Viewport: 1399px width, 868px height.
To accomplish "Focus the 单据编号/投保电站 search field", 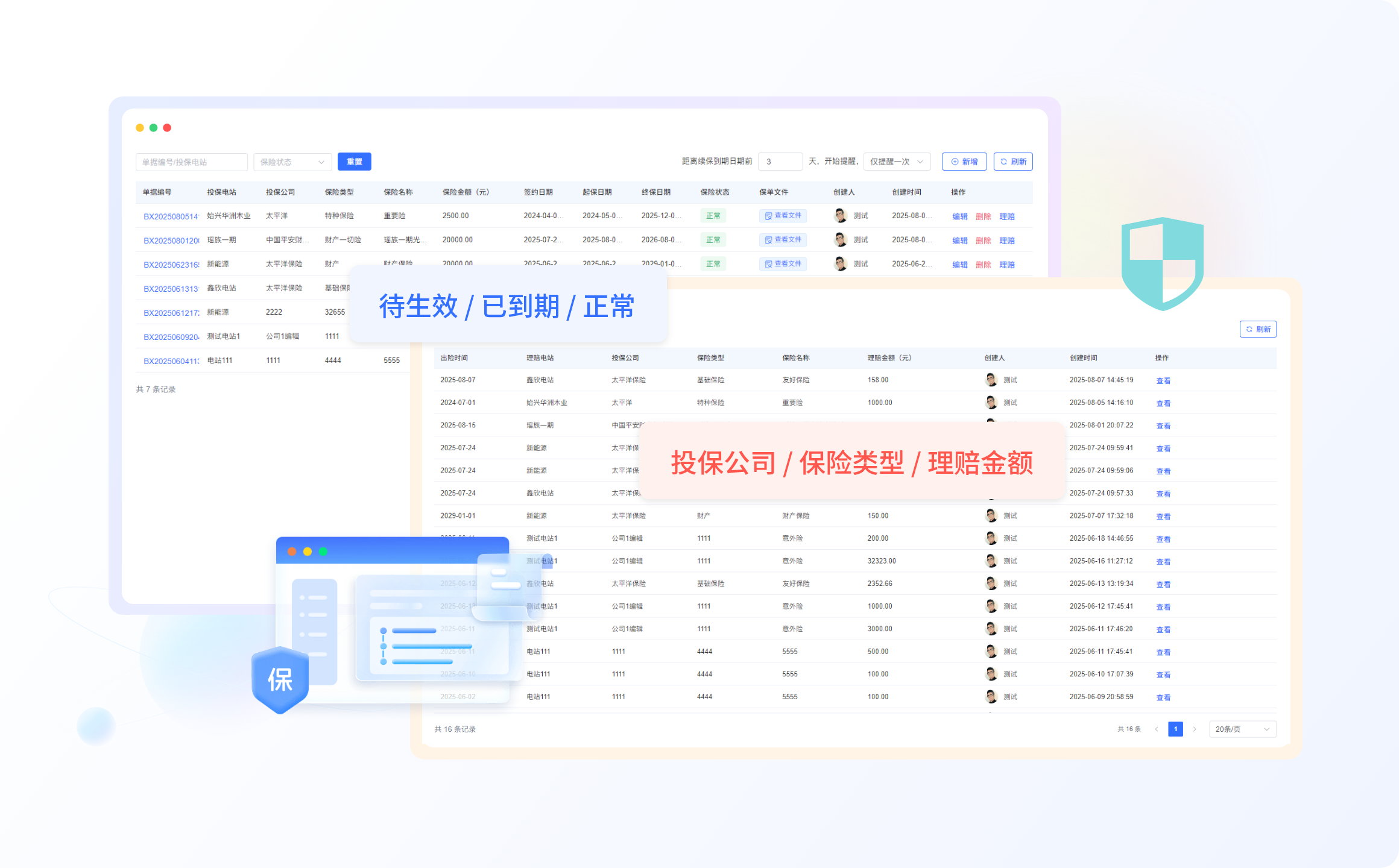I will [x=191, y=162].
